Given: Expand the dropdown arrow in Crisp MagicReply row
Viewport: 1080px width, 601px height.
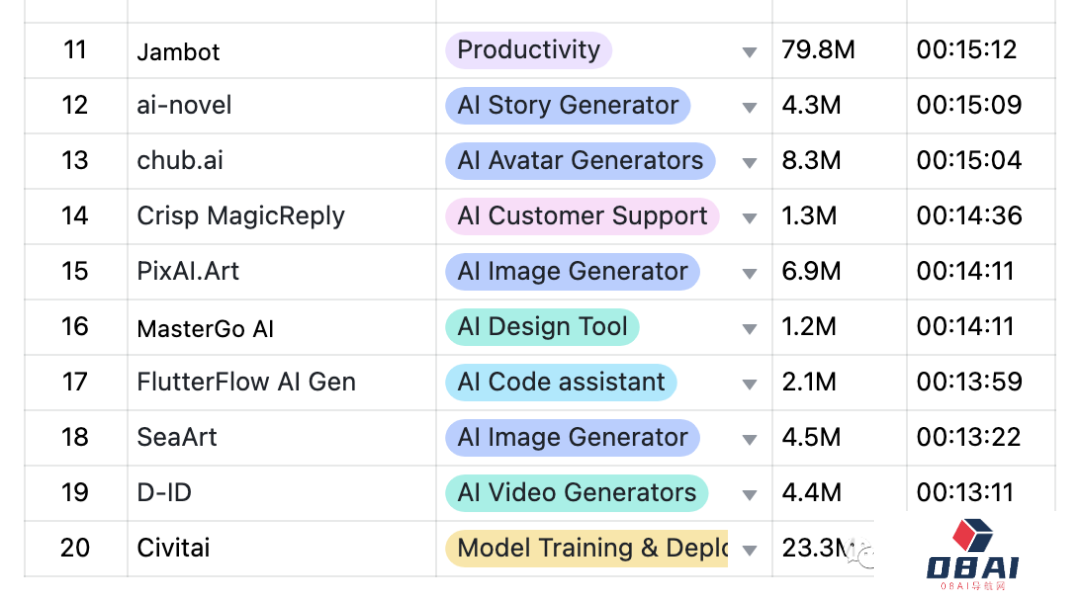Looking at the screenshot, I should [749, 218].
